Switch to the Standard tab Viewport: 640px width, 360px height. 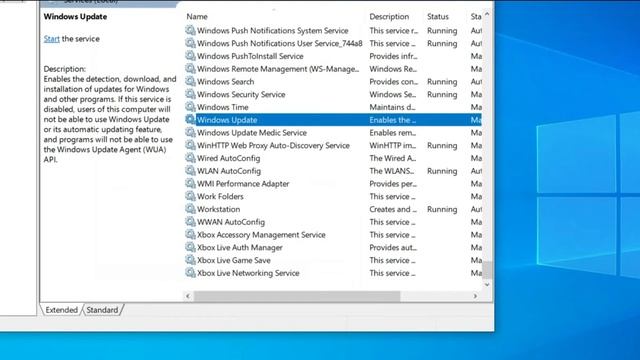102,310
